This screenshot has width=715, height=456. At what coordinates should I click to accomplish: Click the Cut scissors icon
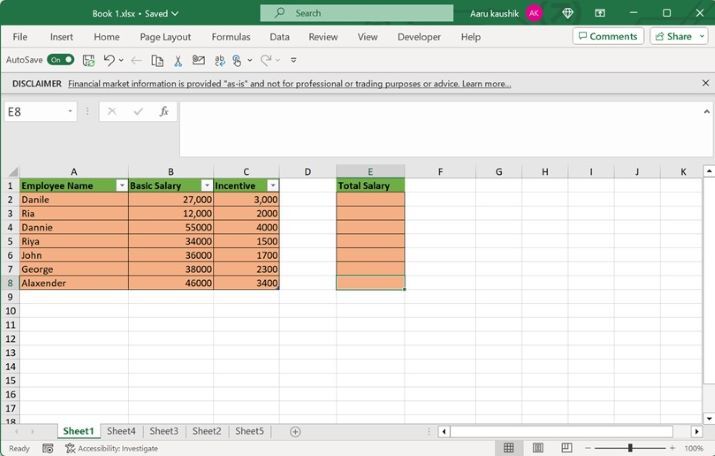click(x=178, y=60)
